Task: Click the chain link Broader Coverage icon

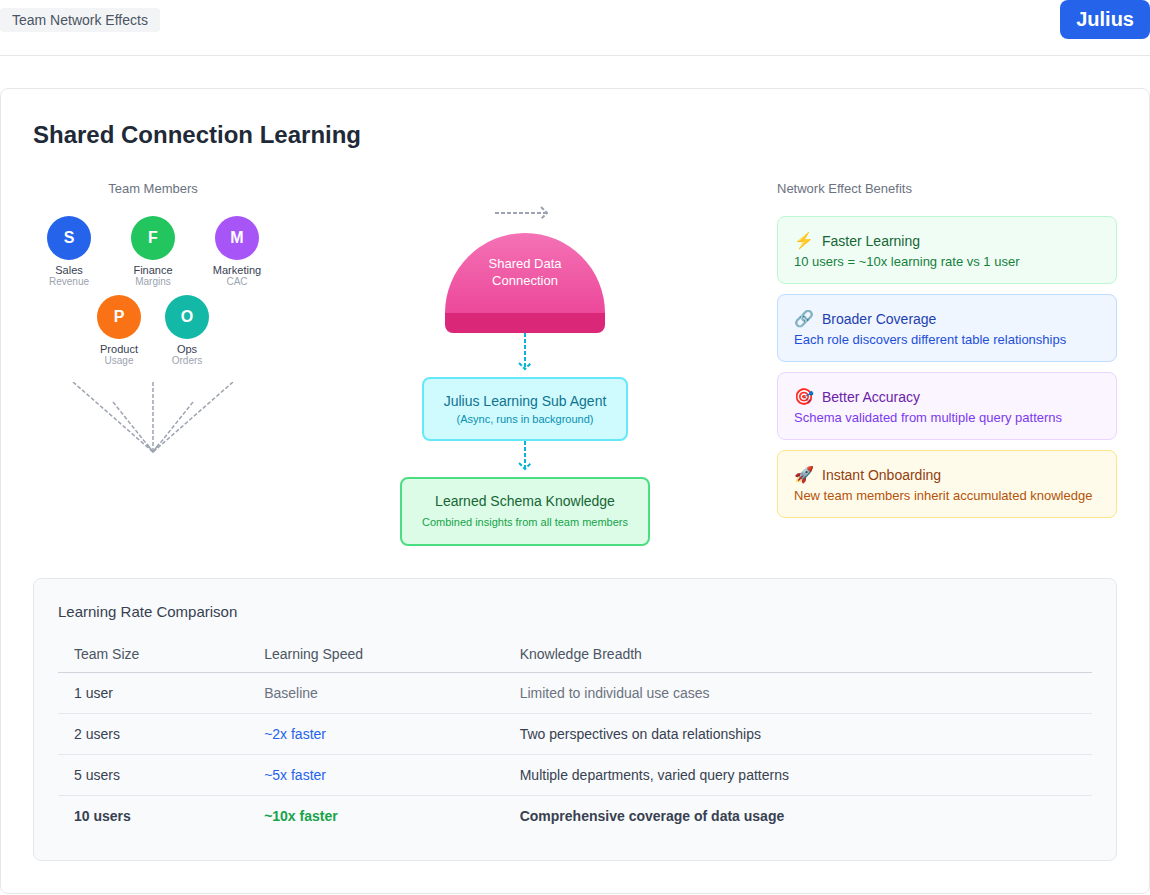Action: point(804,319)
